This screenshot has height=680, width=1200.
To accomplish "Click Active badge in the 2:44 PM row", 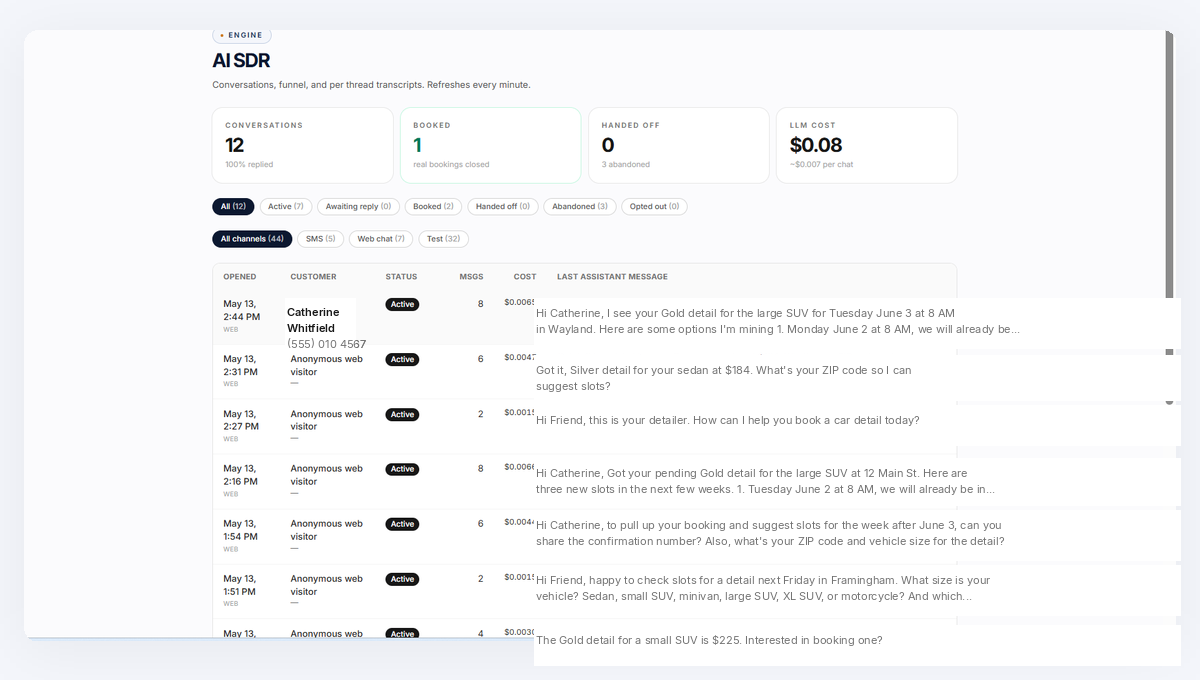I will point(402,304).
